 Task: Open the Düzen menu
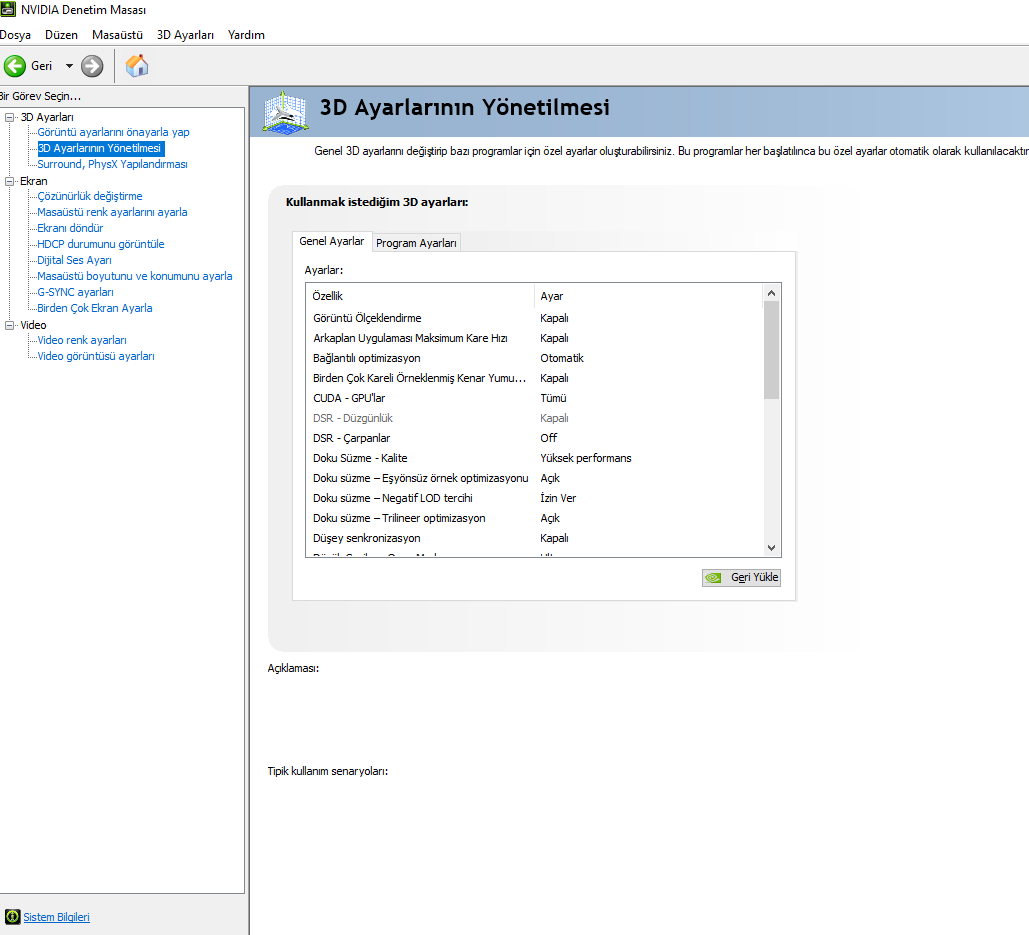point(61,35)
